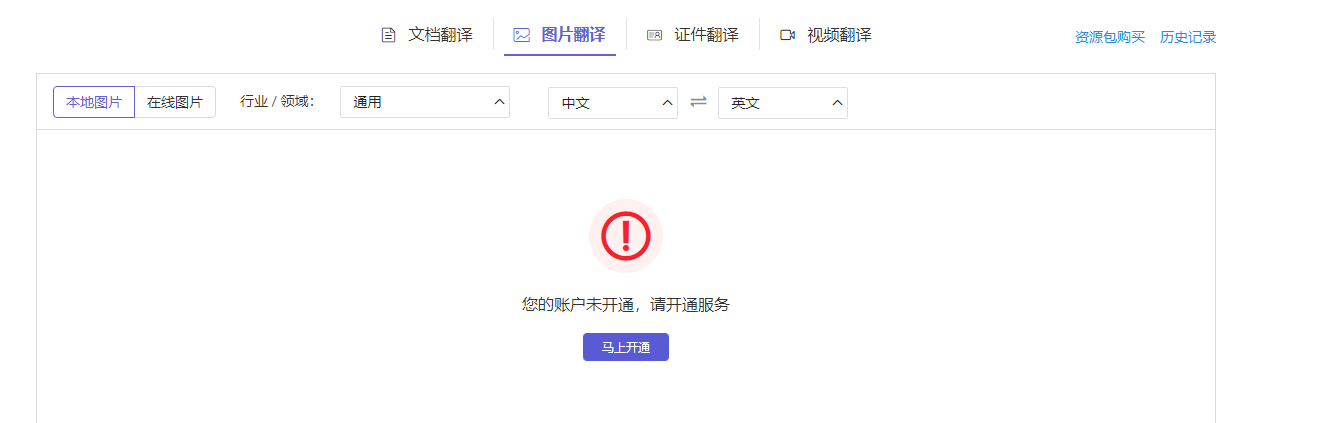Click the ID card icon beside 证件翻译
Image resolution: width=1322 pixels, height=423 pixels.
[x=654, y=35]
